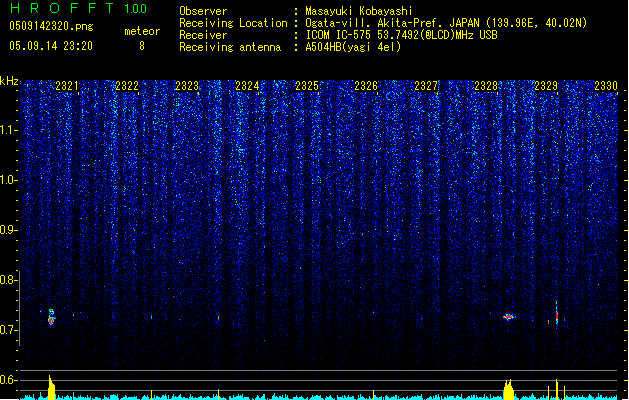Click the 1.0 kHz axis label
This screenshot has width=629, height=400.
click(x=9, y=181)
